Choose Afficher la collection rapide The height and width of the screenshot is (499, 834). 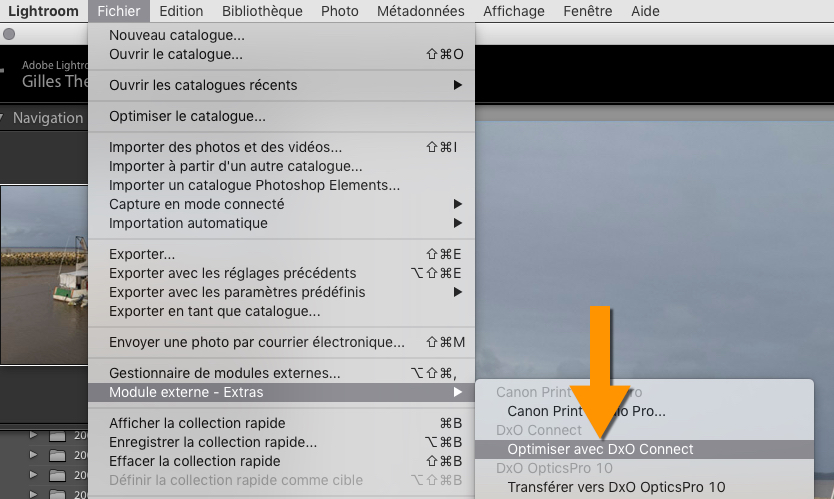coord(281,423)
